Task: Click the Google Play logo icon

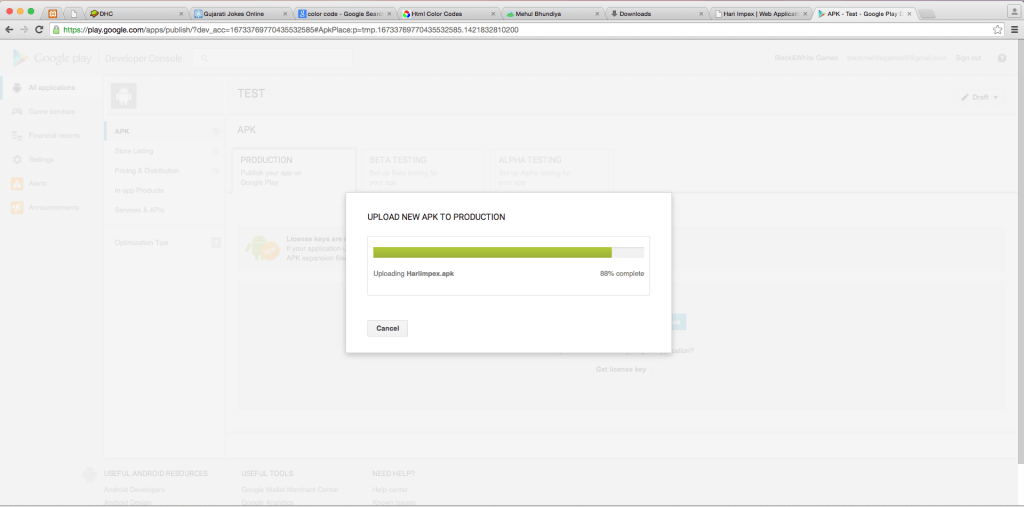Action: coord(21,58)
